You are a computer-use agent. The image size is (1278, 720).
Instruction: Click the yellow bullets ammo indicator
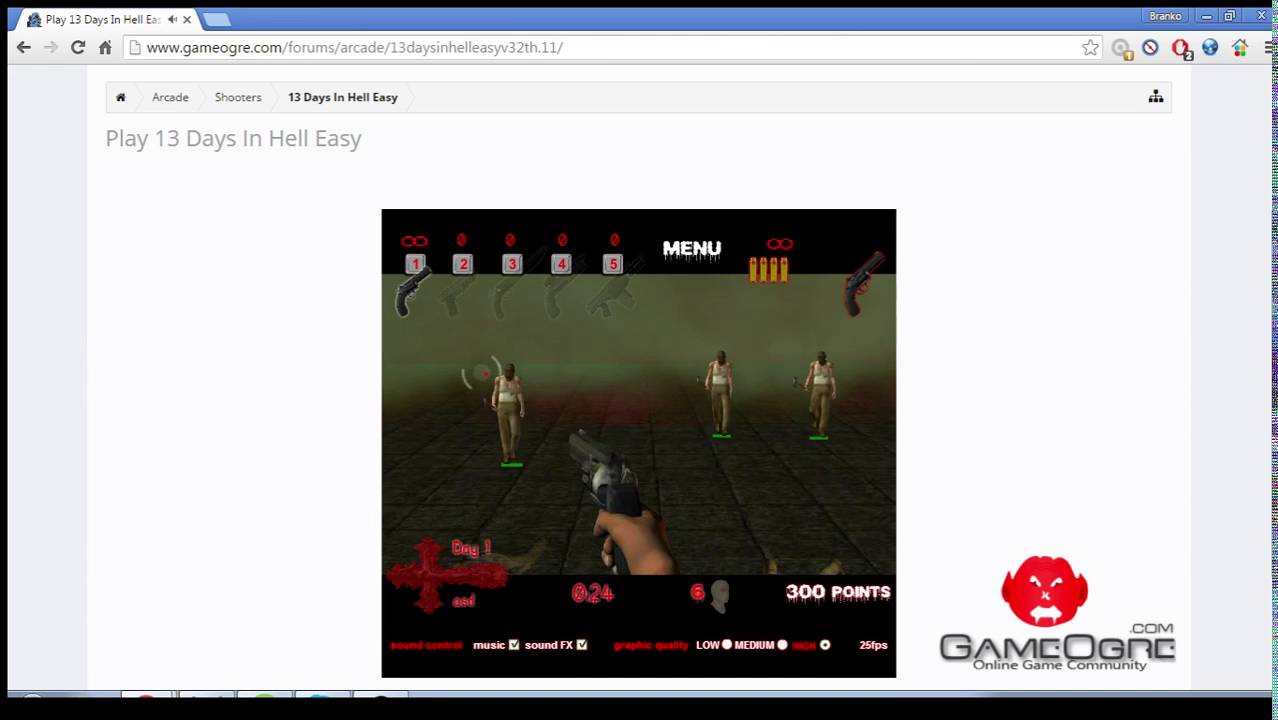pos(769,269)
